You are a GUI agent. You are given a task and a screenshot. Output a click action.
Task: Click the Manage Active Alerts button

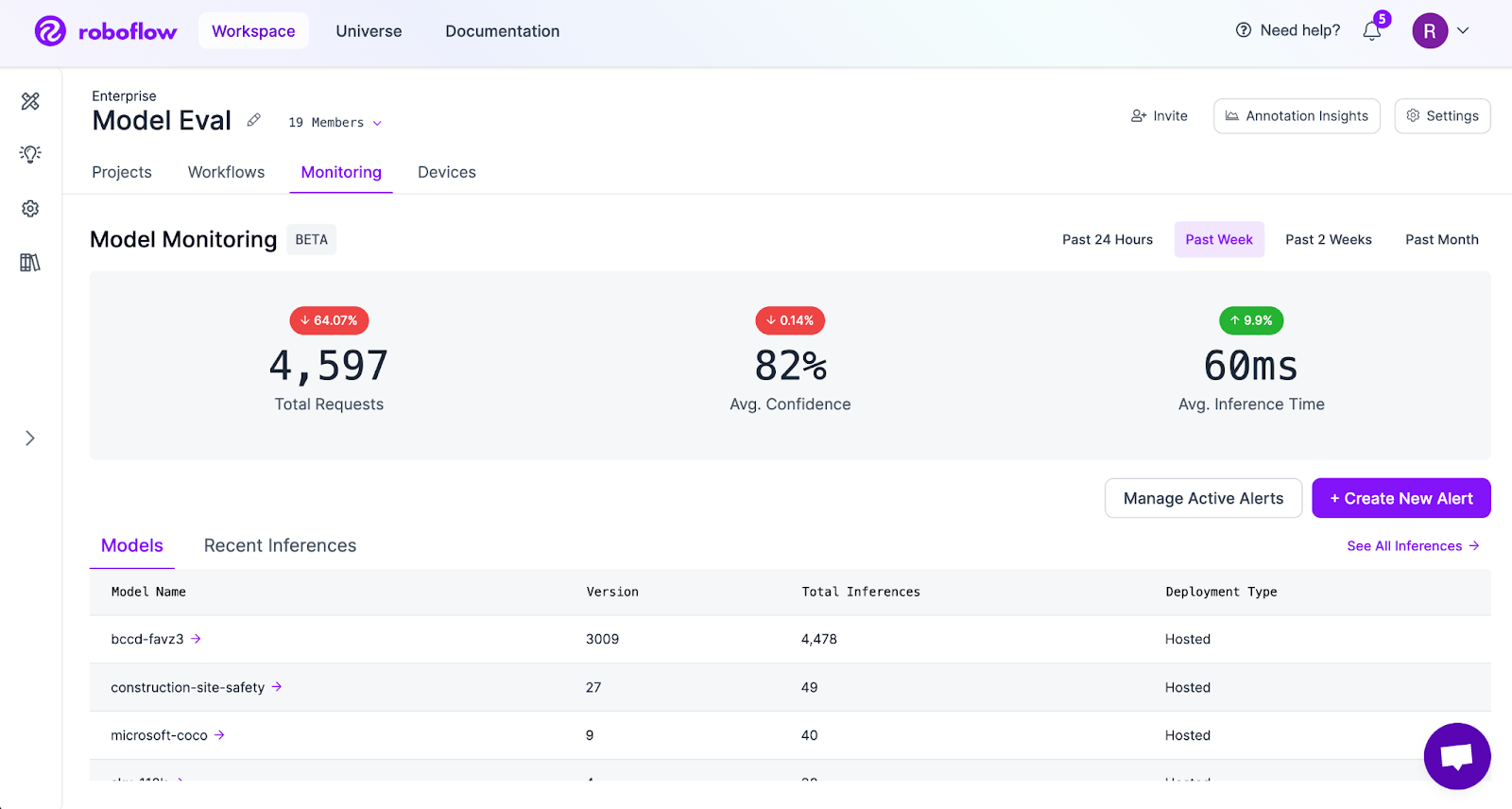[1203, 498]
